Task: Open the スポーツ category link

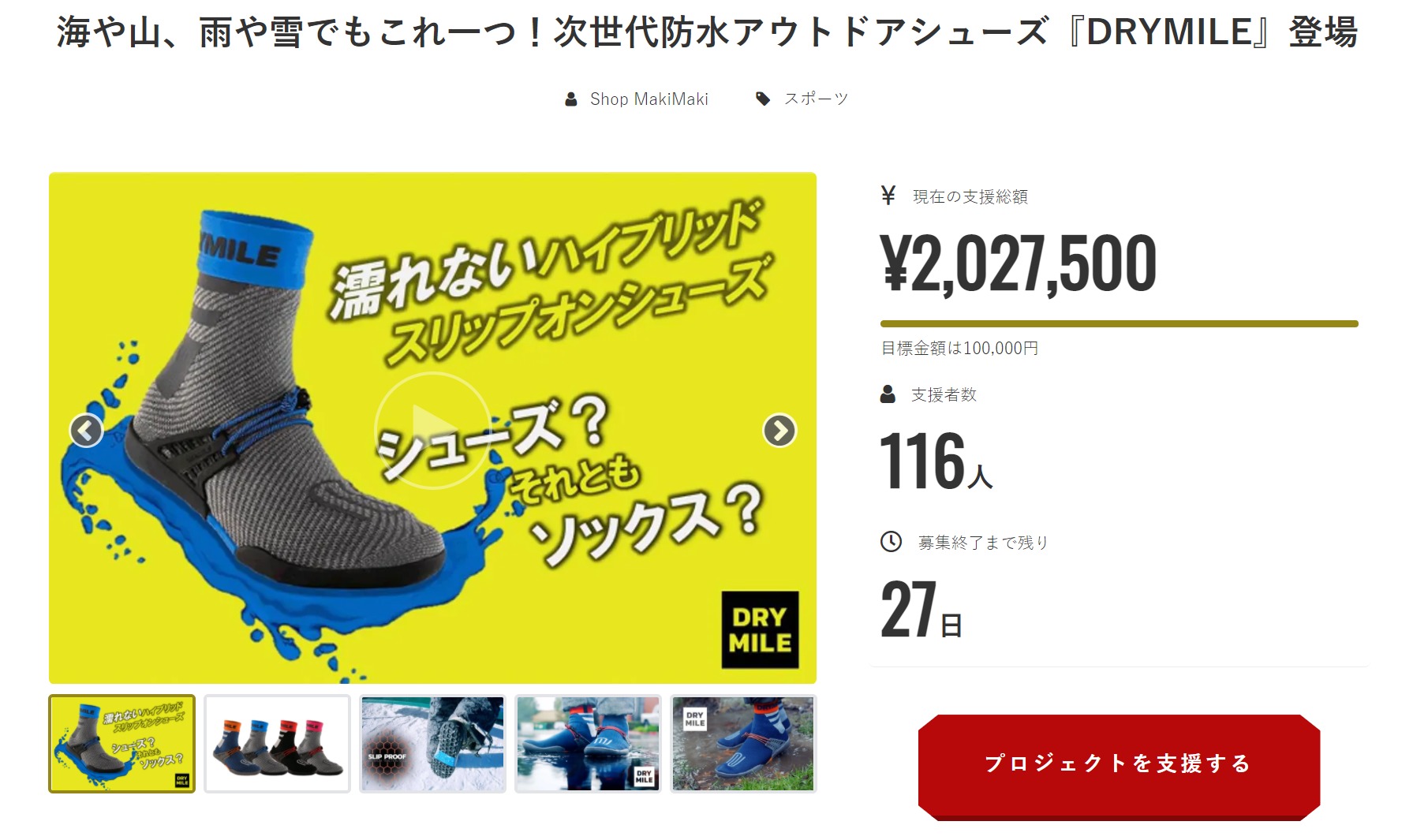Action: (816, 99)
